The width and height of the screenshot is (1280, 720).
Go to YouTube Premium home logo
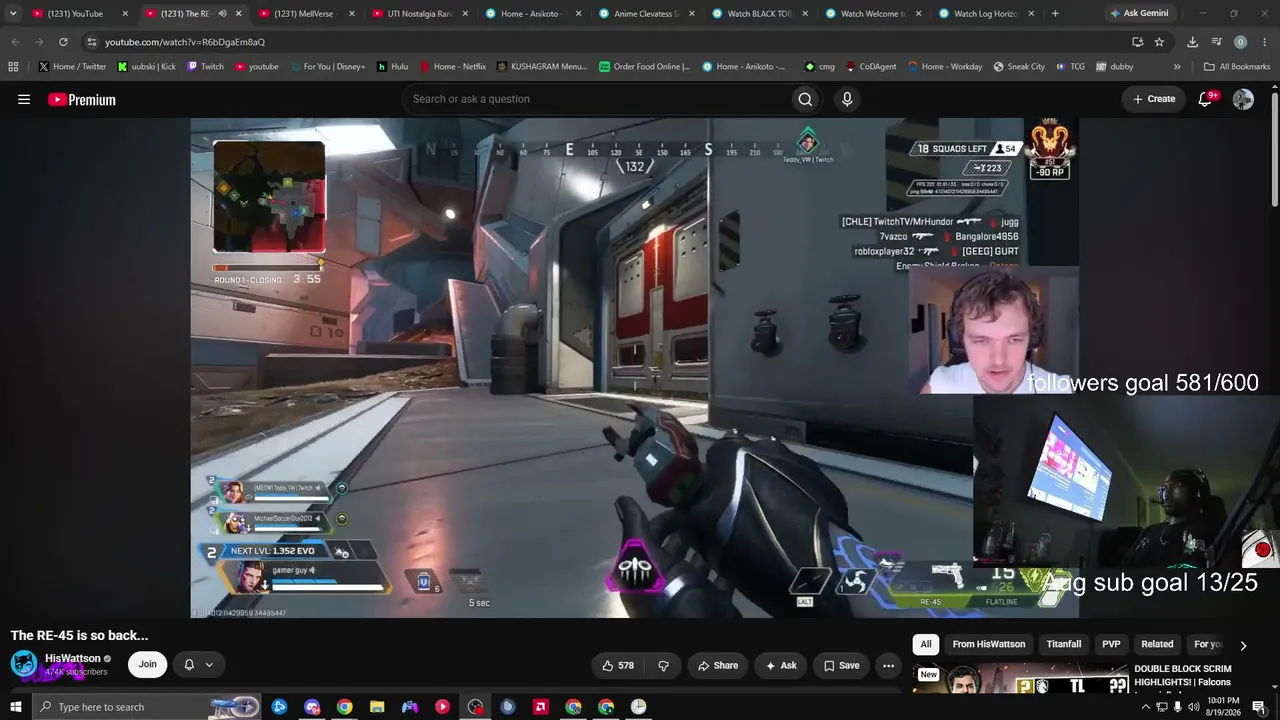click(82, 99)
